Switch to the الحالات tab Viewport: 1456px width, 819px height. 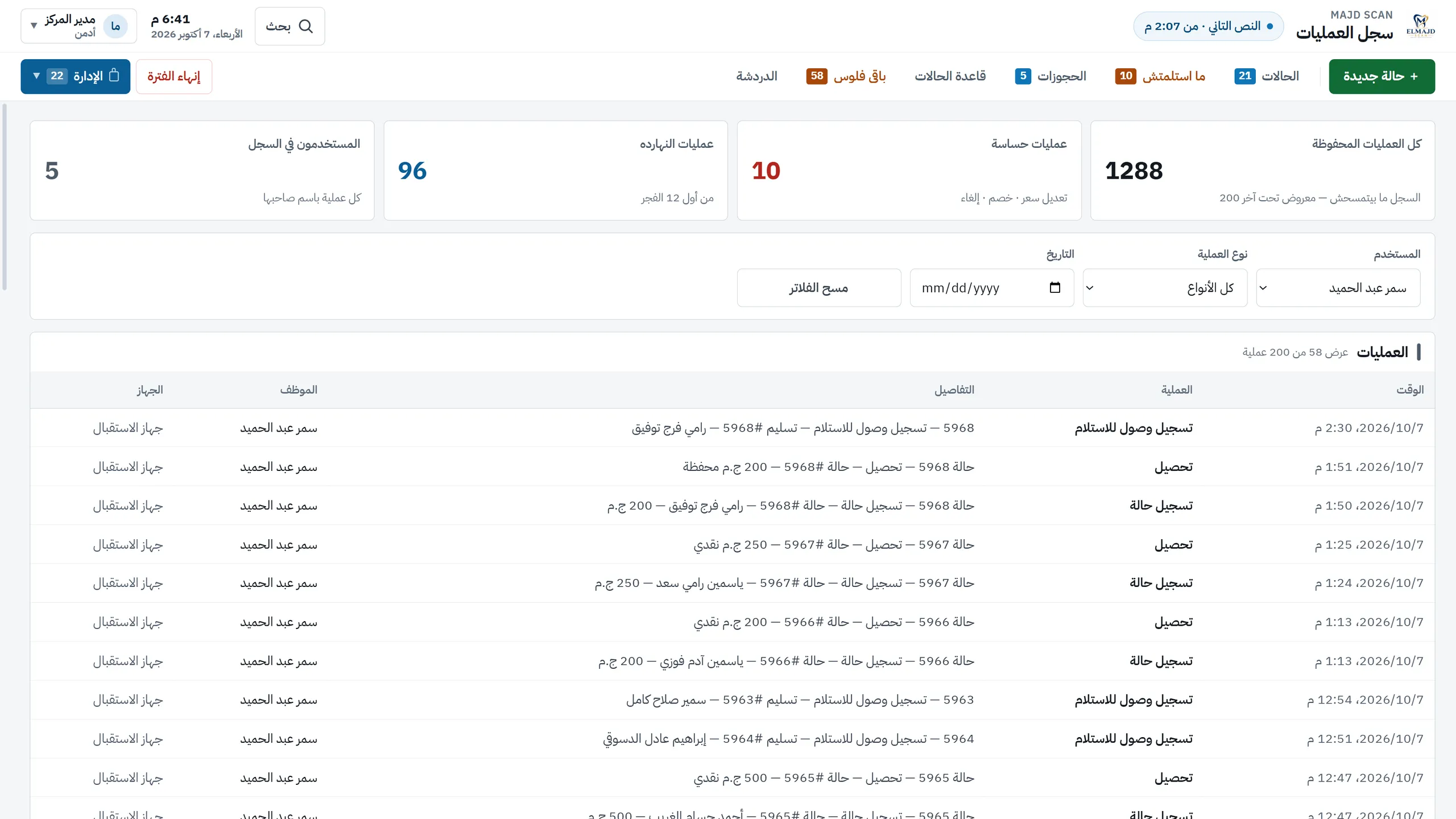(1267, 76)
